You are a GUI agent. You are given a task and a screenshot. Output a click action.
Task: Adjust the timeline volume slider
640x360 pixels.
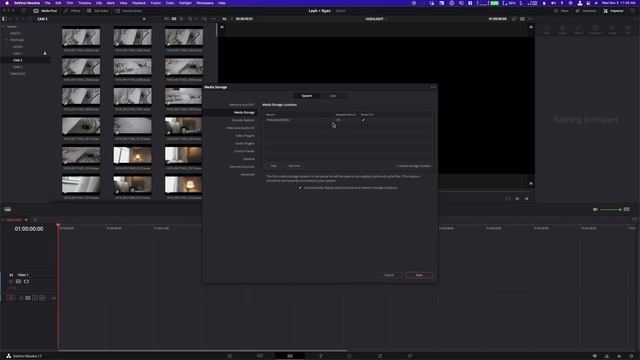tap(610, 209)
